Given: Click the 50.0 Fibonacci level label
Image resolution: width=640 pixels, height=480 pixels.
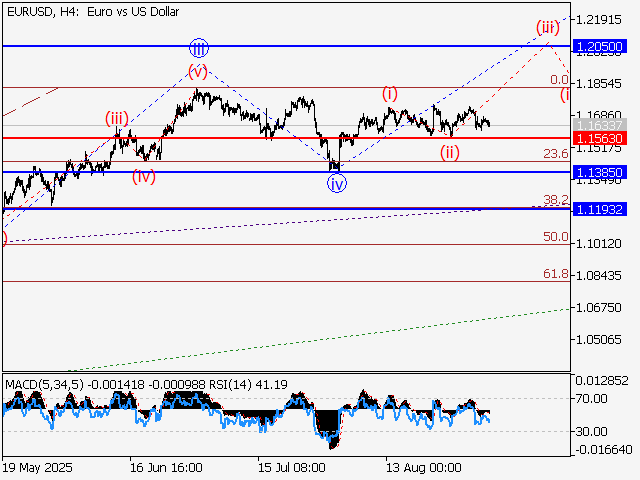Looking at the screenshot, I should click(555, 237).
